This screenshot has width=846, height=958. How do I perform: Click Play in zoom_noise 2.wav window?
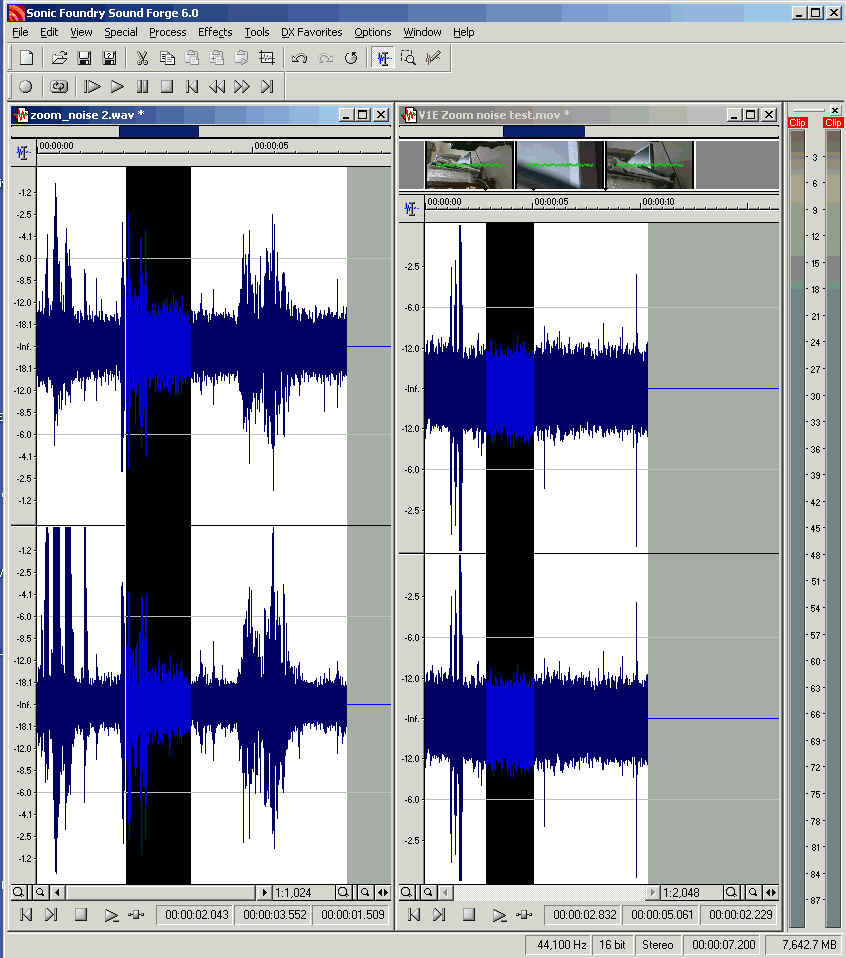point(111,914)
